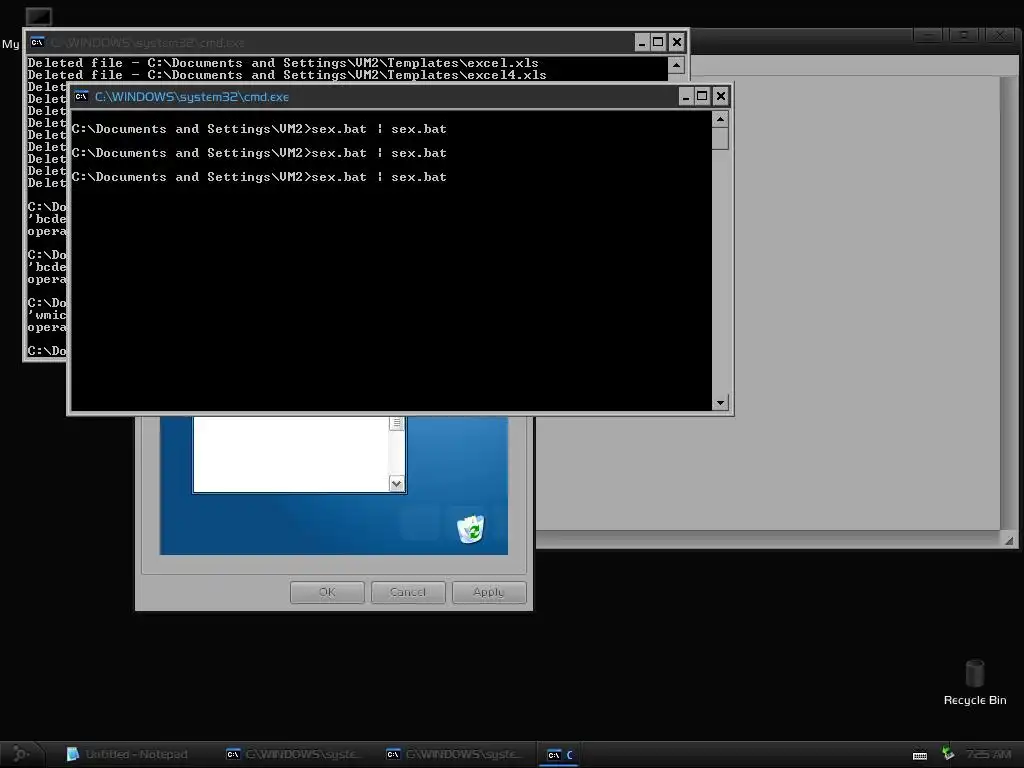Click the front cmd window's scrollbar thumb
Screen dimensions: 1024x768
[720, 138]
